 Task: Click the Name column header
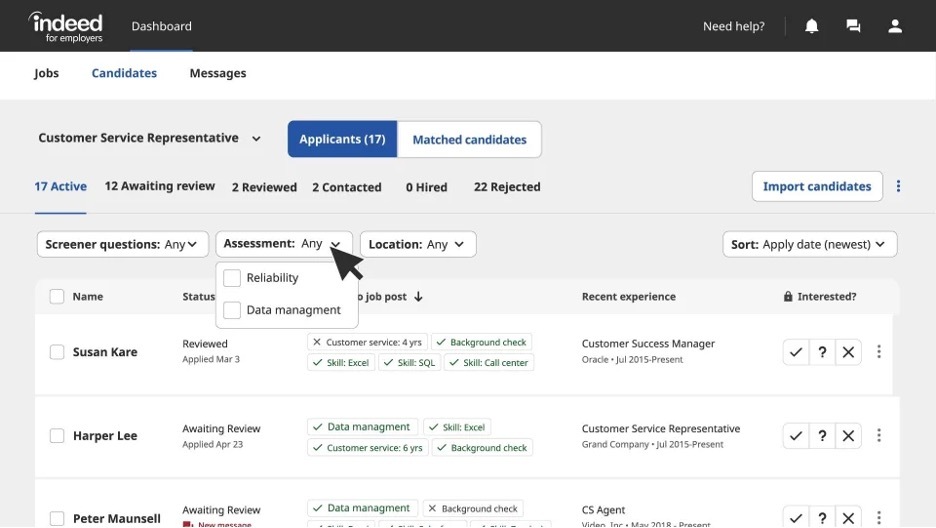pos(88,297)
